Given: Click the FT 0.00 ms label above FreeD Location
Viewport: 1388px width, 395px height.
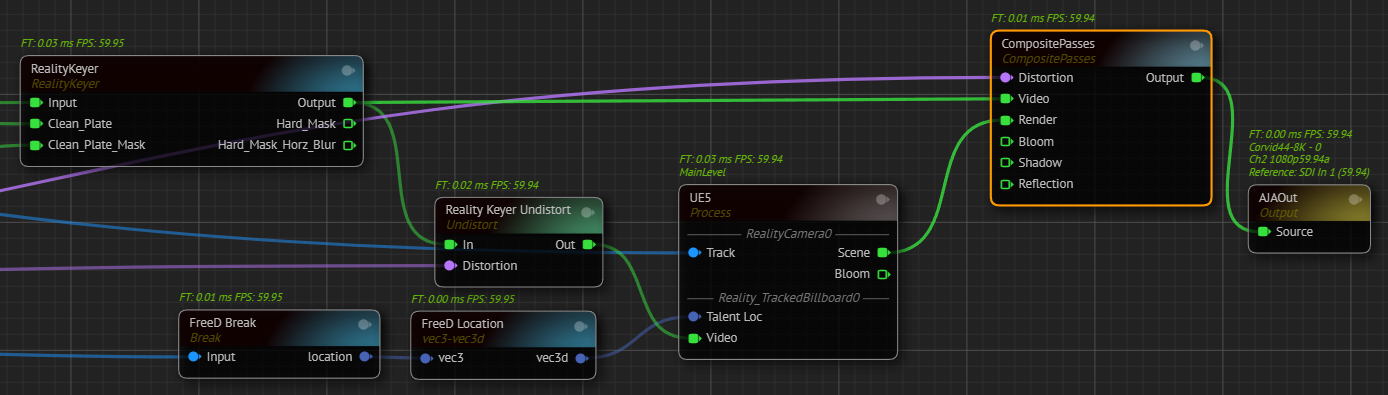Looking at the screenshot, I should [x=463, y=299].
